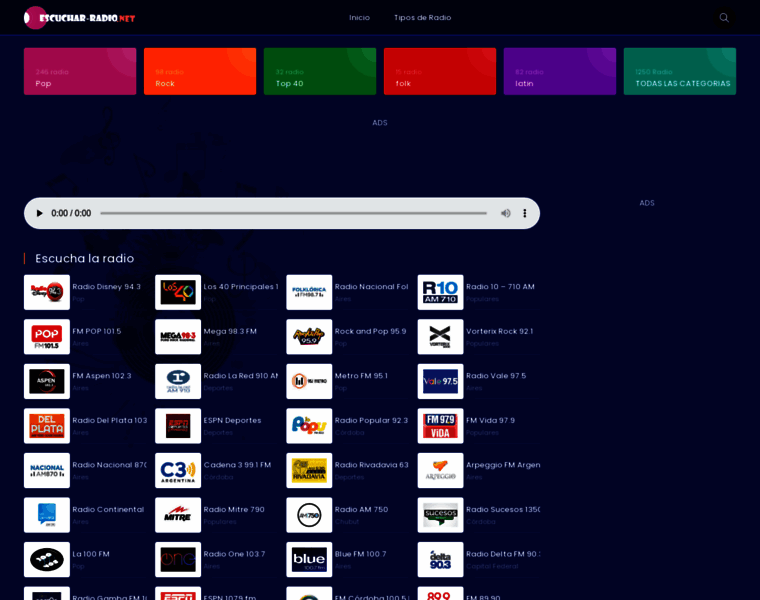The width and height of the screenshot is (760, 600).
Task: Click the Nacional AM 870 logo
Action: (x=47, y=471)
